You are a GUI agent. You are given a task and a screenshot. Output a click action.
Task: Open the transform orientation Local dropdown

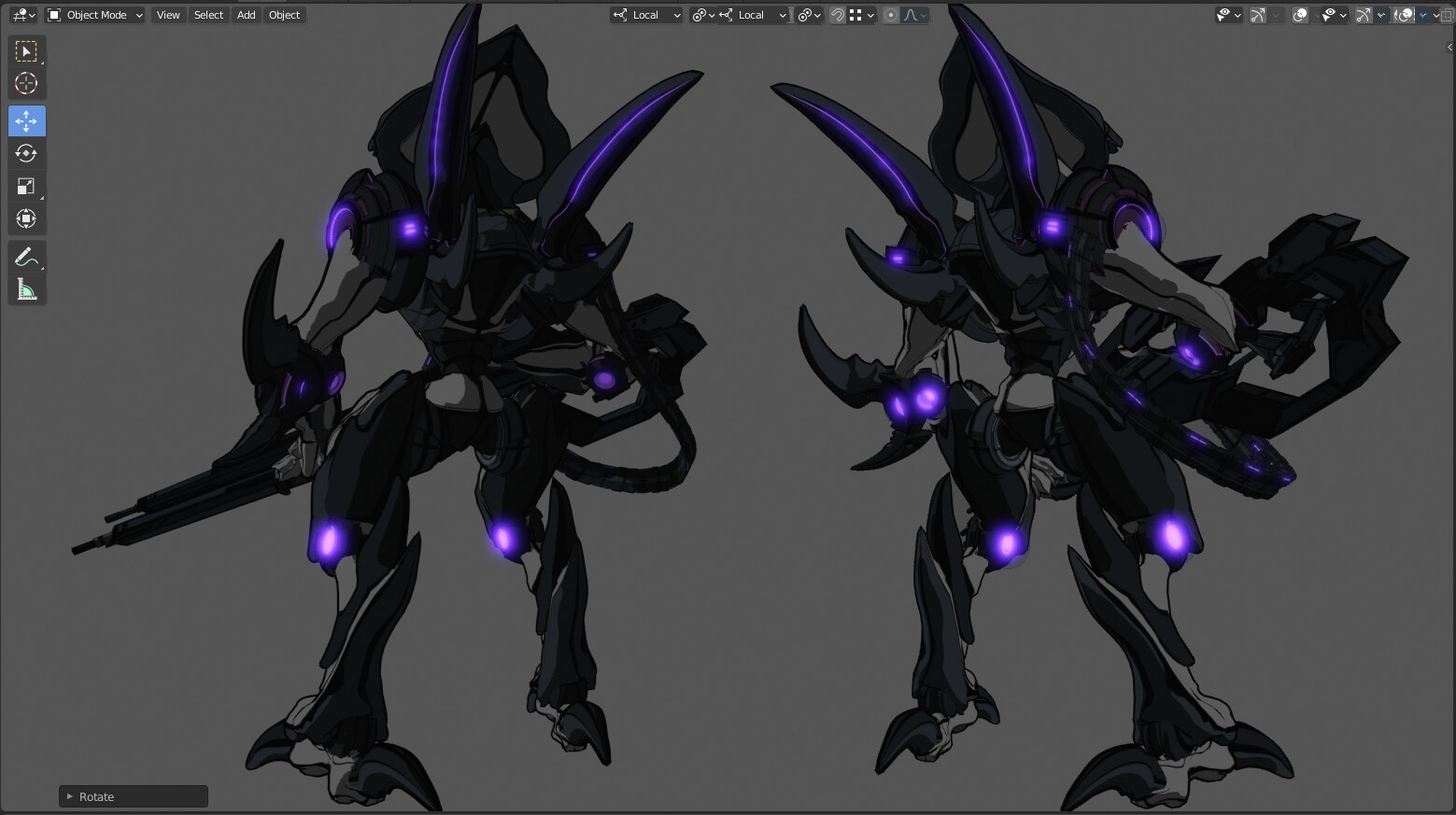[645, 15]
